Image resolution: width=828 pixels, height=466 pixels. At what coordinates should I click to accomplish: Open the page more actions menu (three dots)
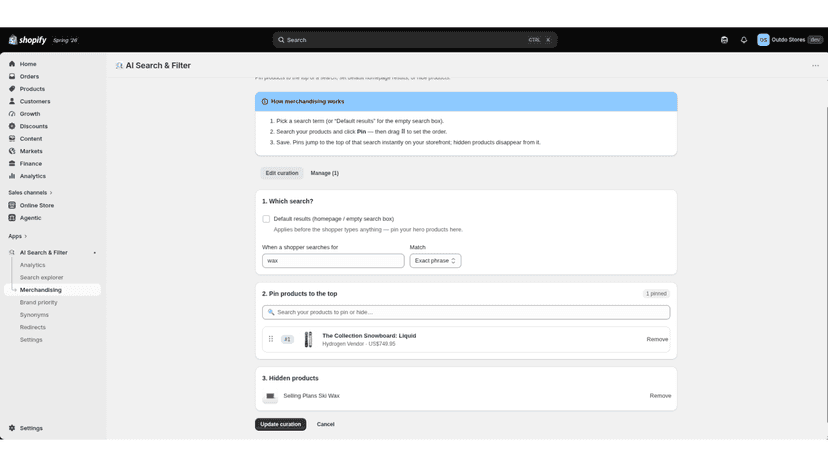[815, 66]
